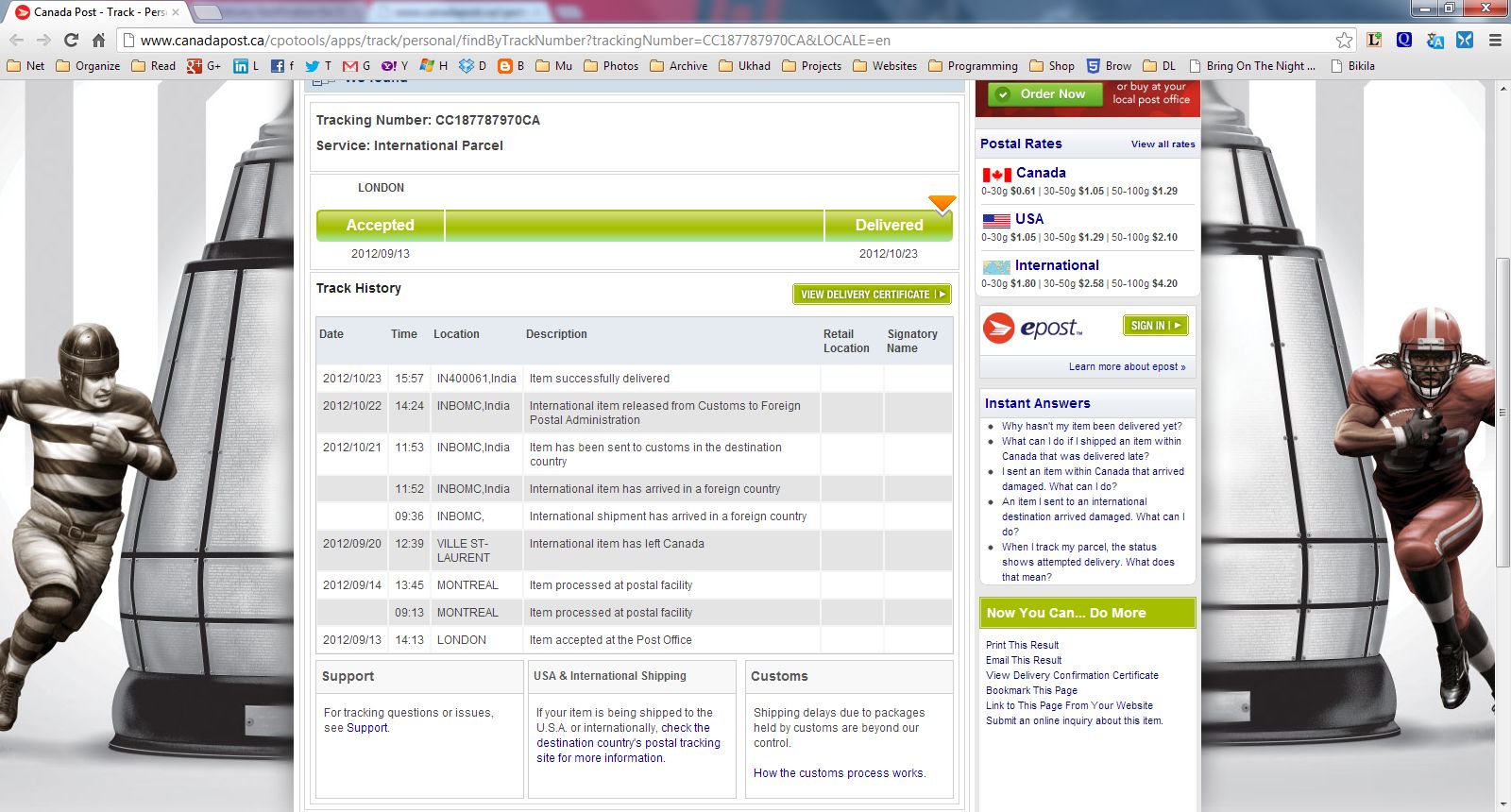Open the Facebook f bookmark
This screenshot has width=1511, height=812.
point(282,66)
